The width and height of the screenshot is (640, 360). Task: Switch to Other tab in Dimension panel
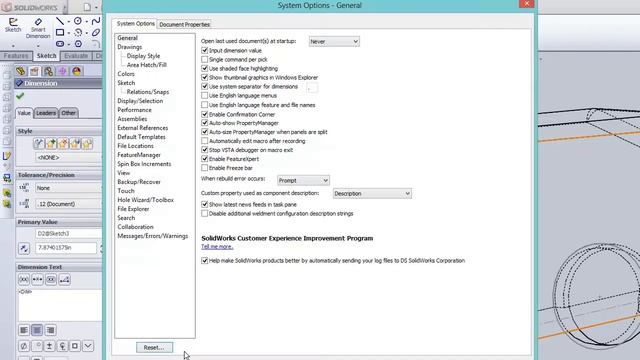coord(69,113)
